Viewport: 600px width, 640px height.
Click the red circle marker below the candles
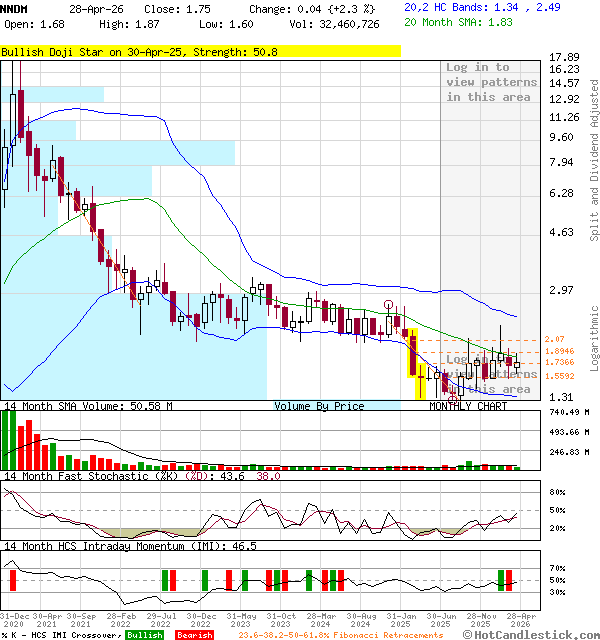pyautogui.click(x=453, y=398)
